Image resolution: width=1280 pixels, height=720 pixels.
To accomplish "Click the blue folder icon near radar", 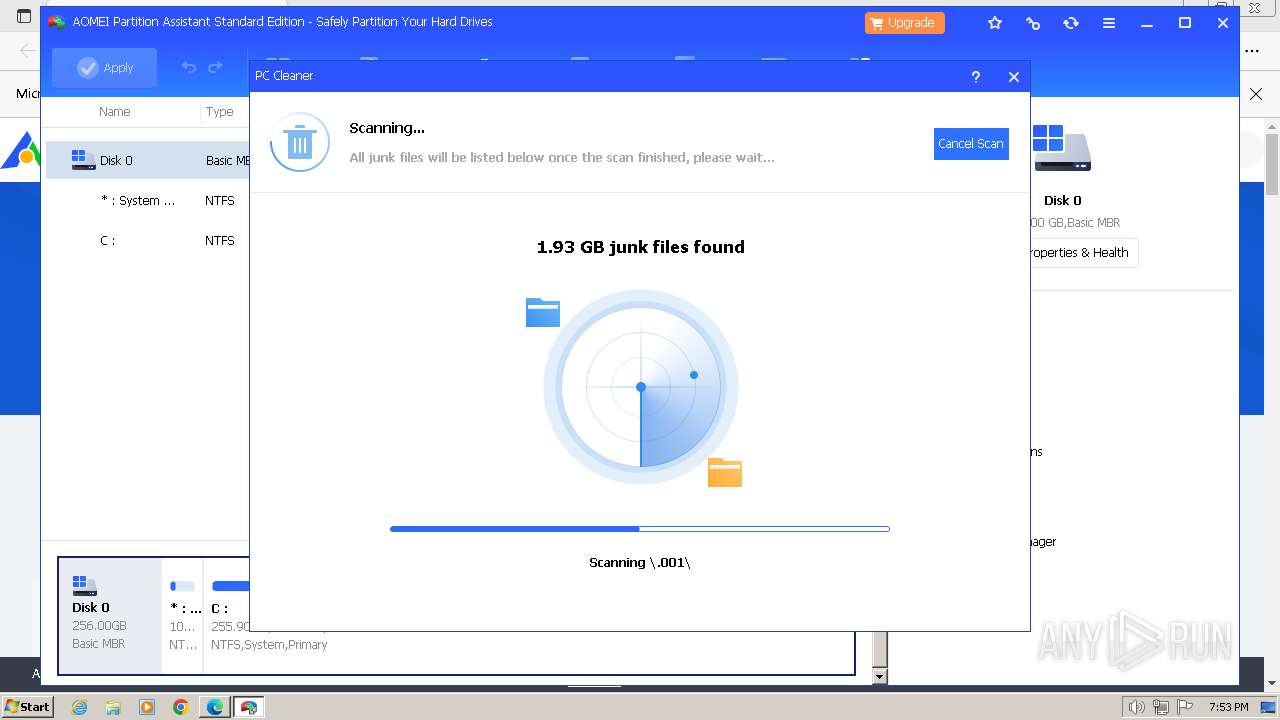I will tap(543, 313).
